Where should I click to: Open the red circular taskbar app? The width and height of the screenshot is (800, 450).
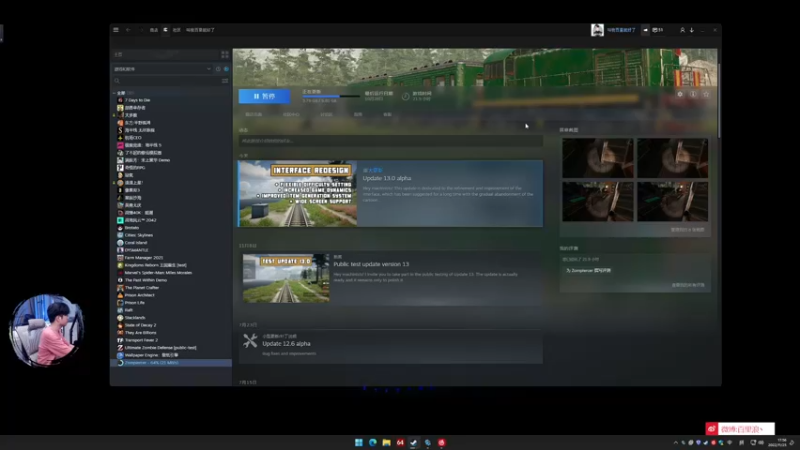point(441,442)
